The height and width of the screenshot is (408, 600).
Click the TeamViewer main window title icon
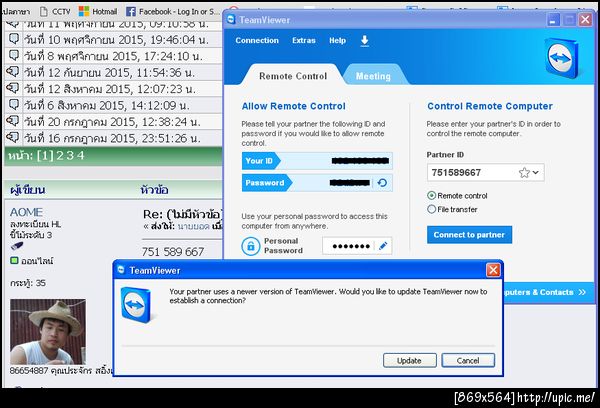pyautogui.click(x=231, y=19)
